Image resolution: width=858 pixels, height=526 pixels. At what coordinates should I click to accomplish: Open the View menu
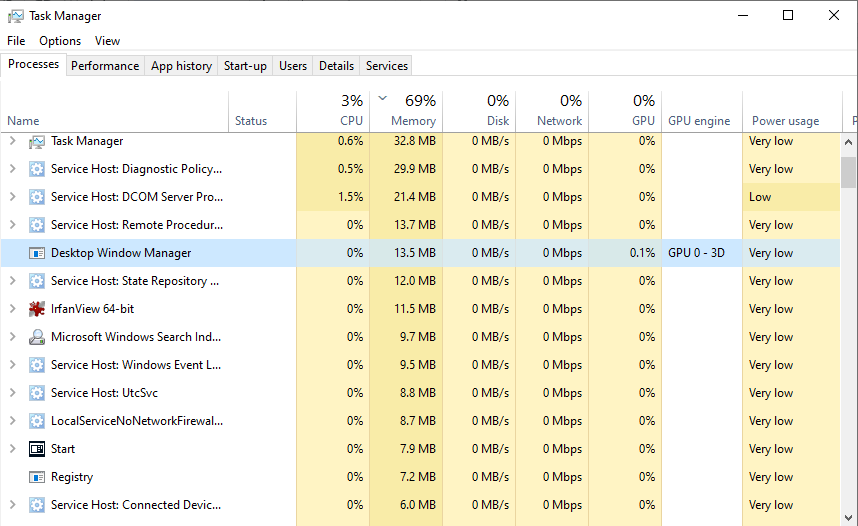tap(107, 41)
